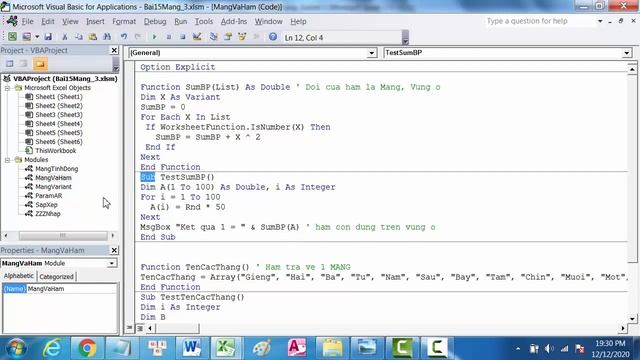
Task: Open the Tools menu
Action: click(204, 21)
